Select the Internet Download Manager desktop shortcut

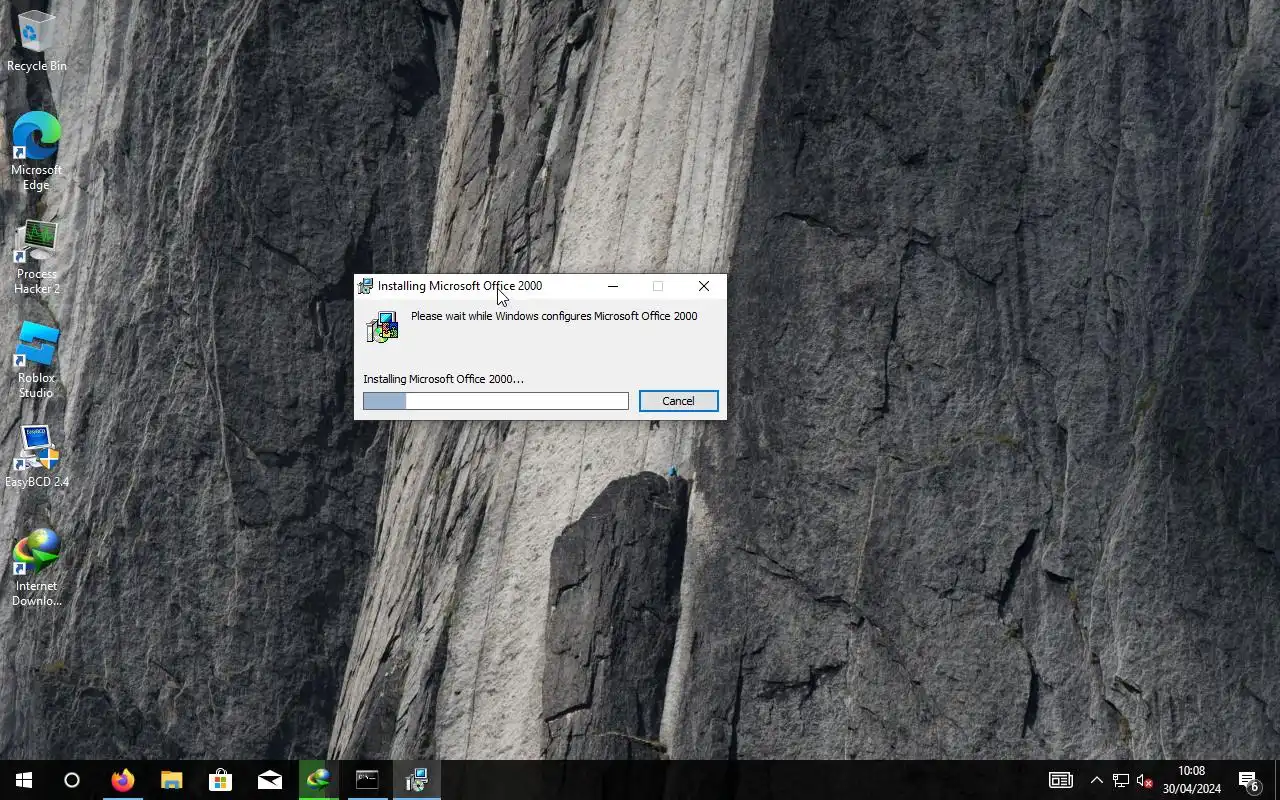(x=37, y=568)
